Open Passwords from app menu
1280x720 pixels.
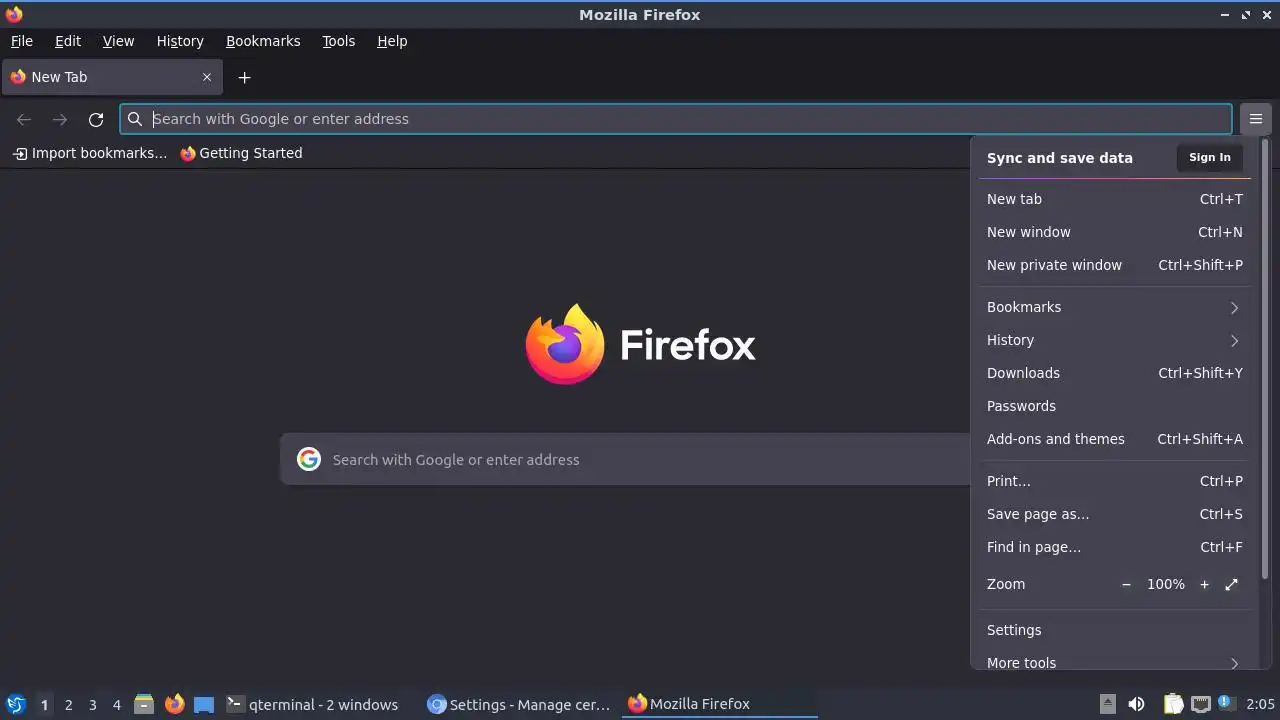coord(1114,406)
